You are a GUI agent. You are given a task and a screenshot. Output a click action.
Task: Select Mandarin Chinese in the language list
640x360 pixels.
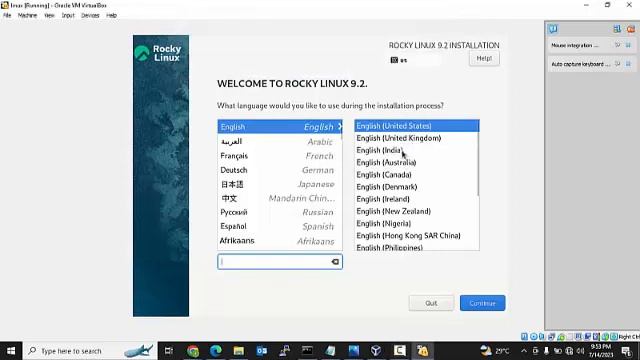[280, 198]
